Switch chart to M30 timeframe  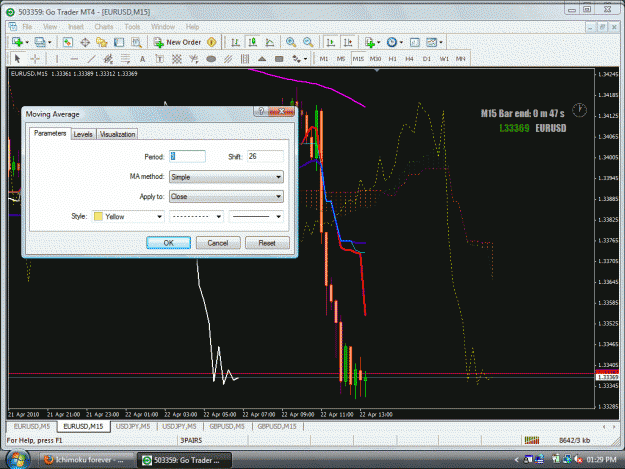(x=375, y=59)
